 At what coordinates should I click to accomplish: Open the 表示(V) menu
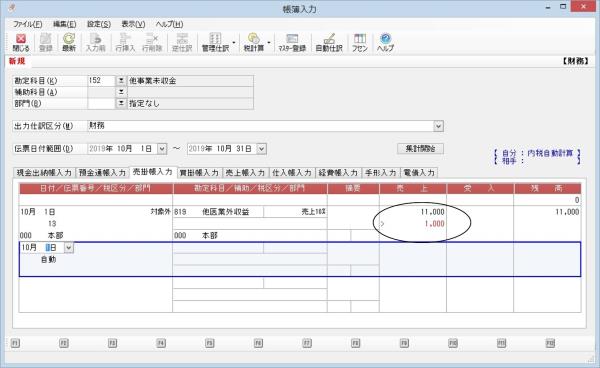click(133, 24)
